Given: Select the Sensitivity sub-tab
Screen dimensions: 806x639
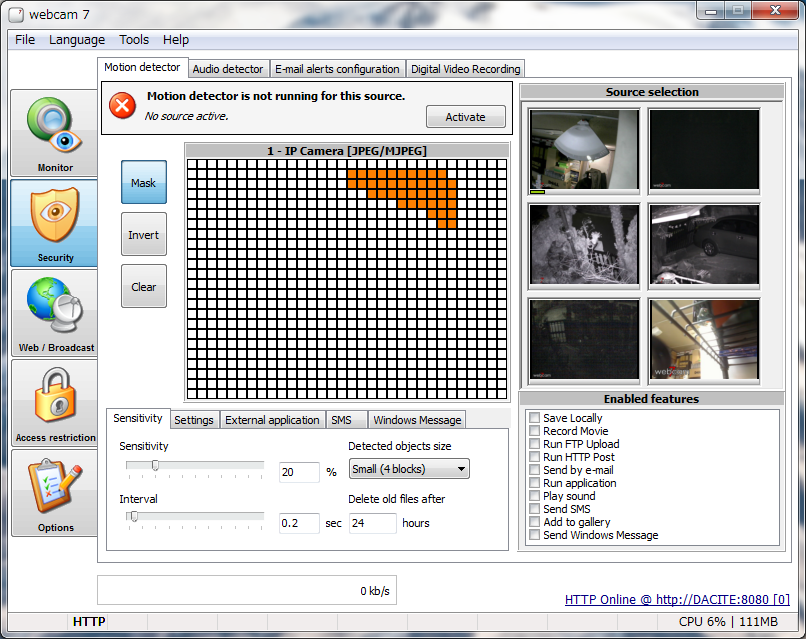Looking at the screenshot, I should (138, 418).
